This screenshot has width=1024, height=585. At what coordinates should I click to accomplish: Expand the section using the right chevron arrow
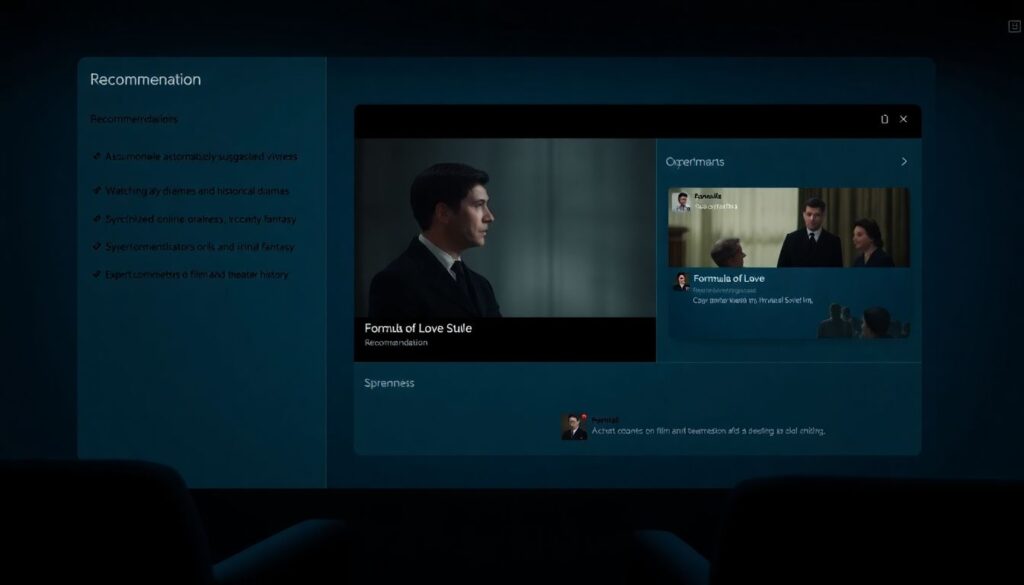click(x=904, y=162)
